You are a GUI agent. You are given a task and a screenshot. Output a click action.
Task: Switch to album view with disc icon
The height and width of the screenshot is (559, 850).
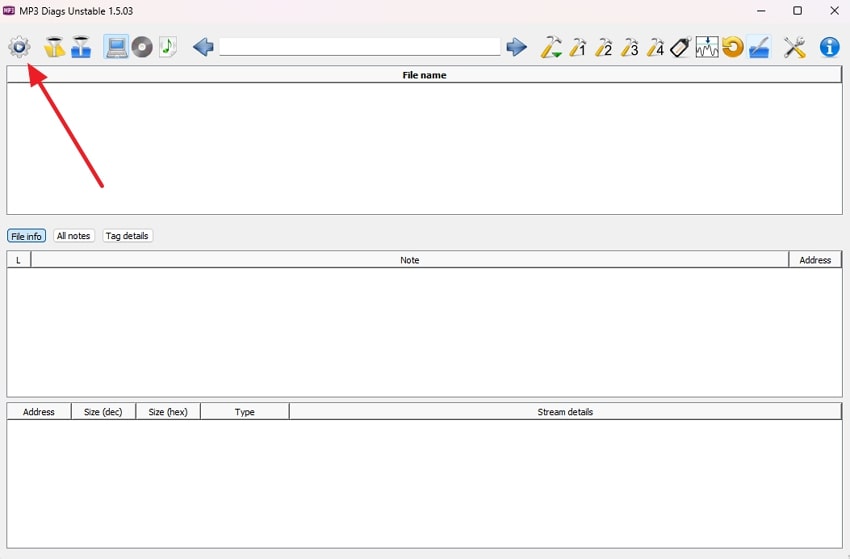click(143, 47)
